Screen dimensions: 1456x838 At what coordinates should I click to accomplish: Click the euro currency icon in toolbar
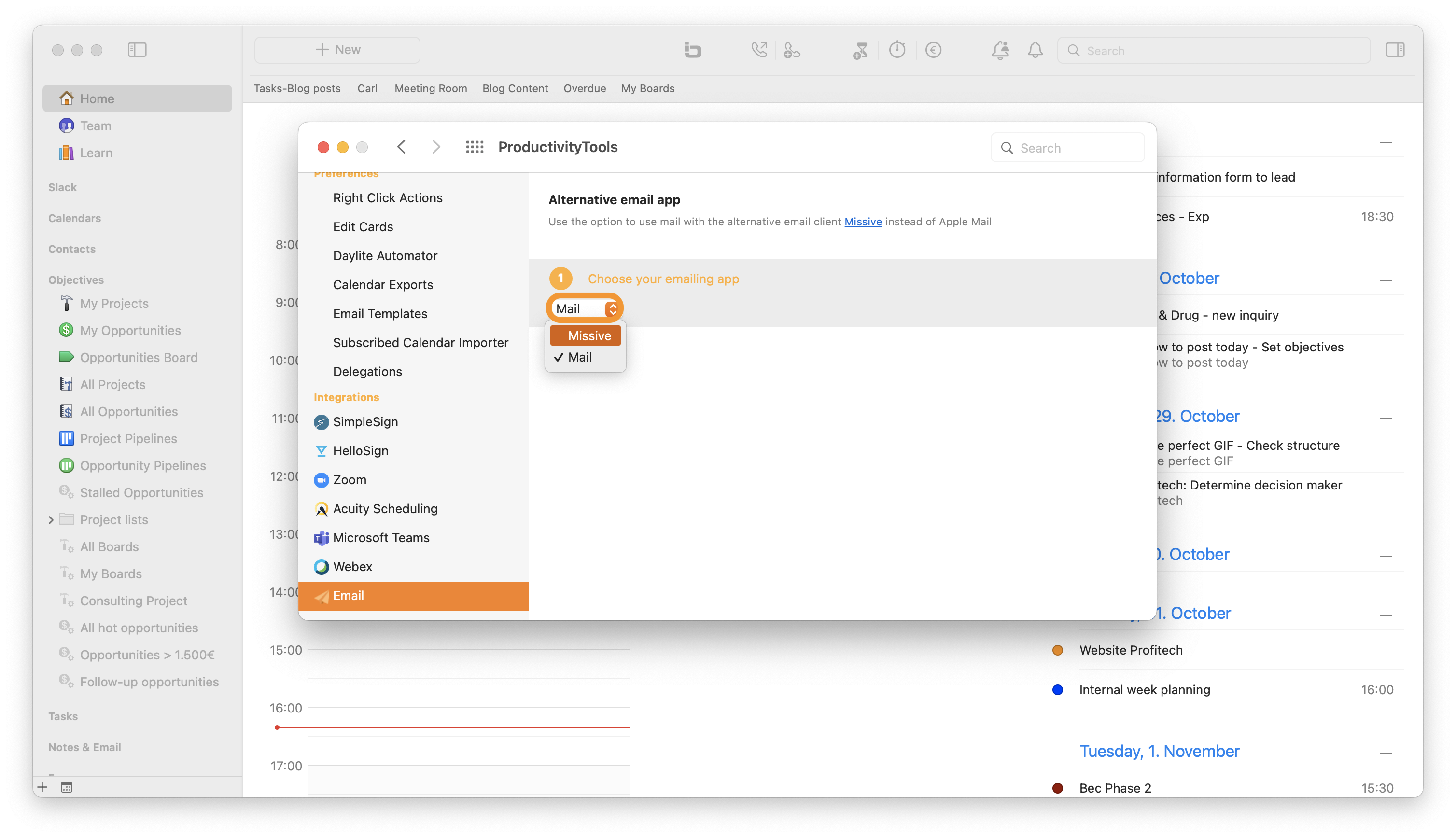933,50
